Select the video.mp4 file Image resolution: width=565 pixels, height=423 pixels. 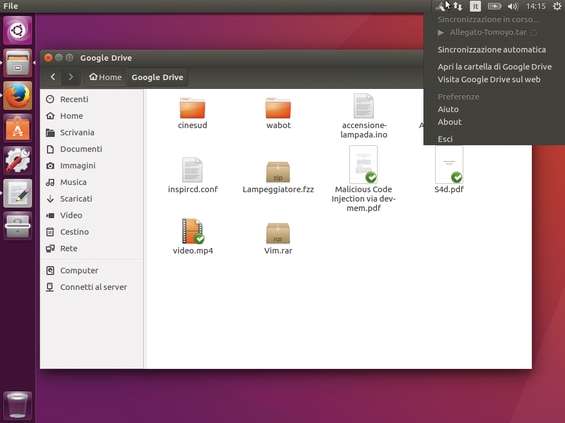pos(192,236)
